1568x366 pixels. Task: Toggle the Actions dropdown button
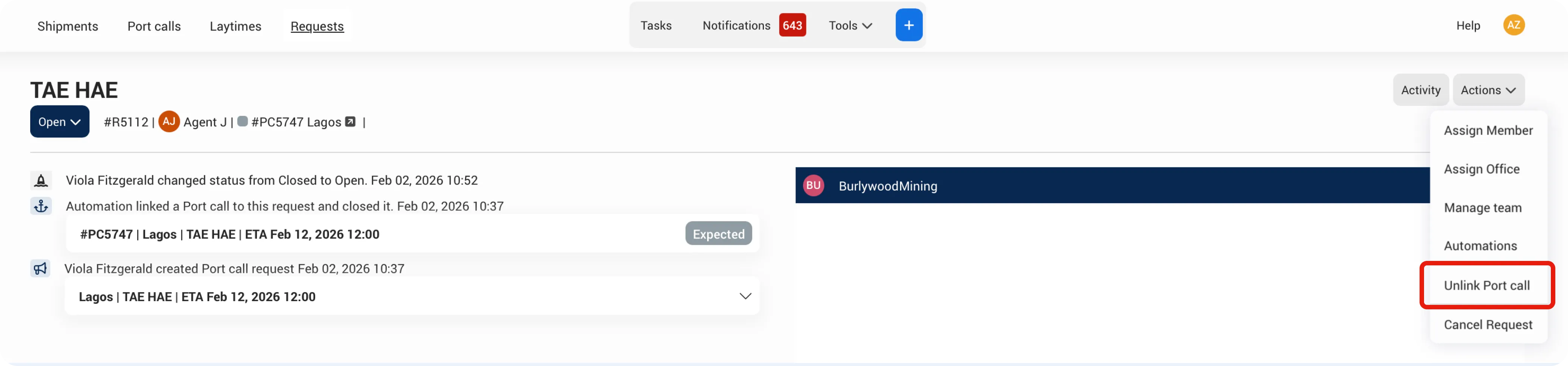[x=1488, y=90]
